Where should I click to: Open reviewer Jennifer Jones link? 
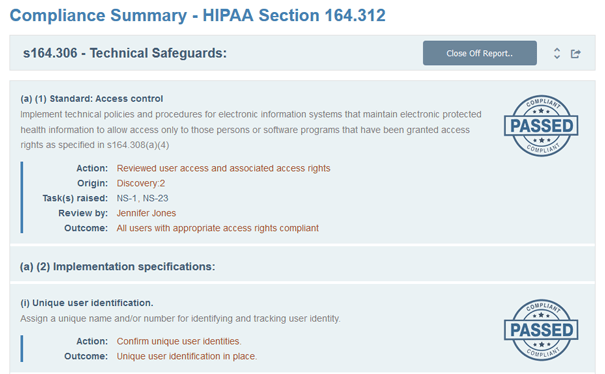(x=146, y=213)
